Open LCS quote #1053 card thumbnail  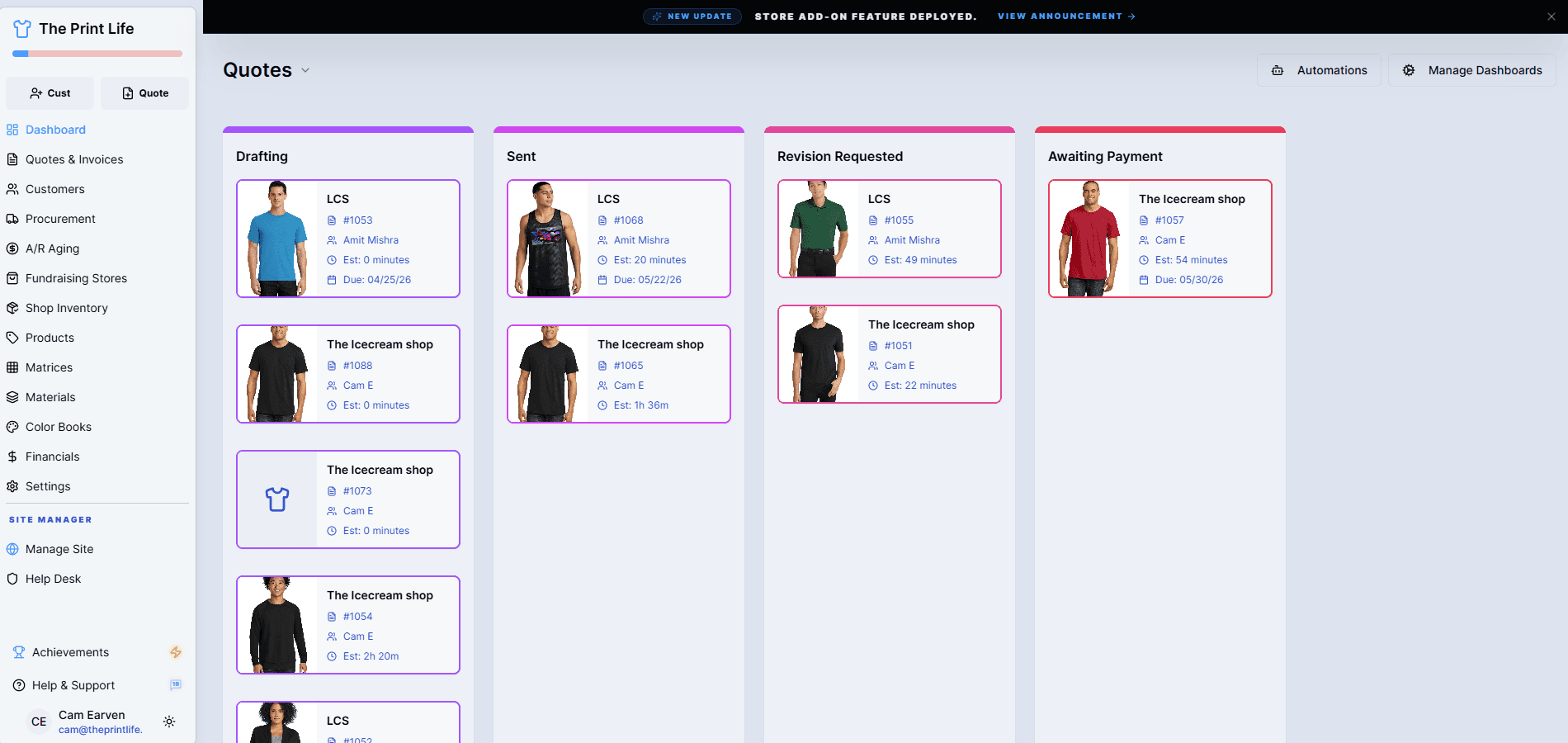point(277,239)
